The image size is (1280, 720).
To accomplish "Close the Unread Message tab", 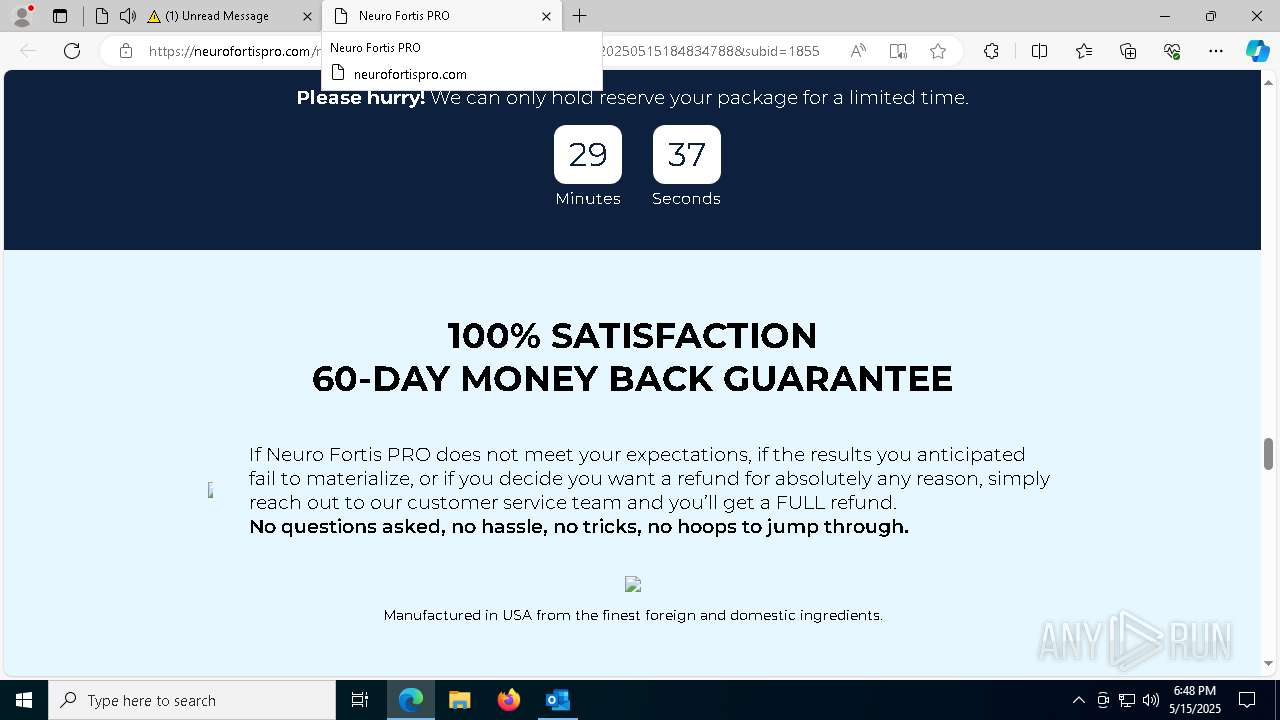I will (307, 16).
